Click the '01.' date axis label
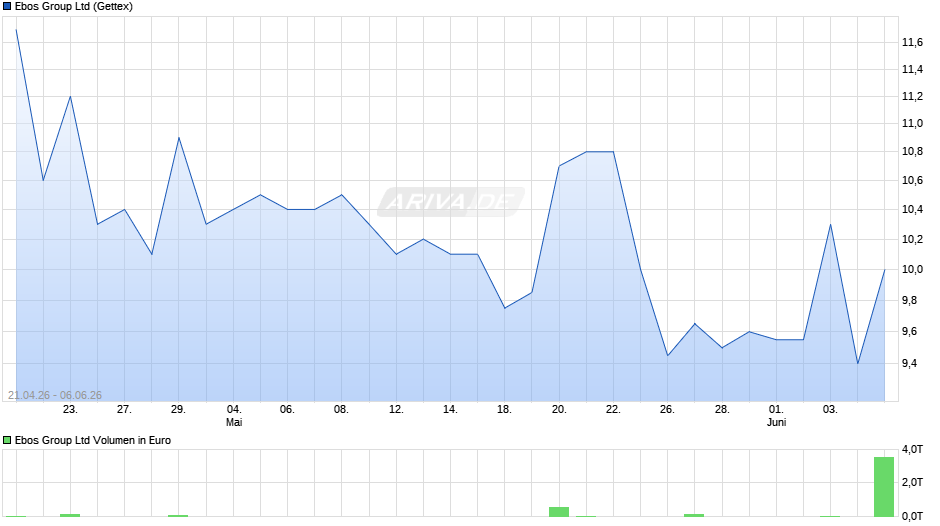The height and width of the screenshot is (526, 940). point(776,410)
